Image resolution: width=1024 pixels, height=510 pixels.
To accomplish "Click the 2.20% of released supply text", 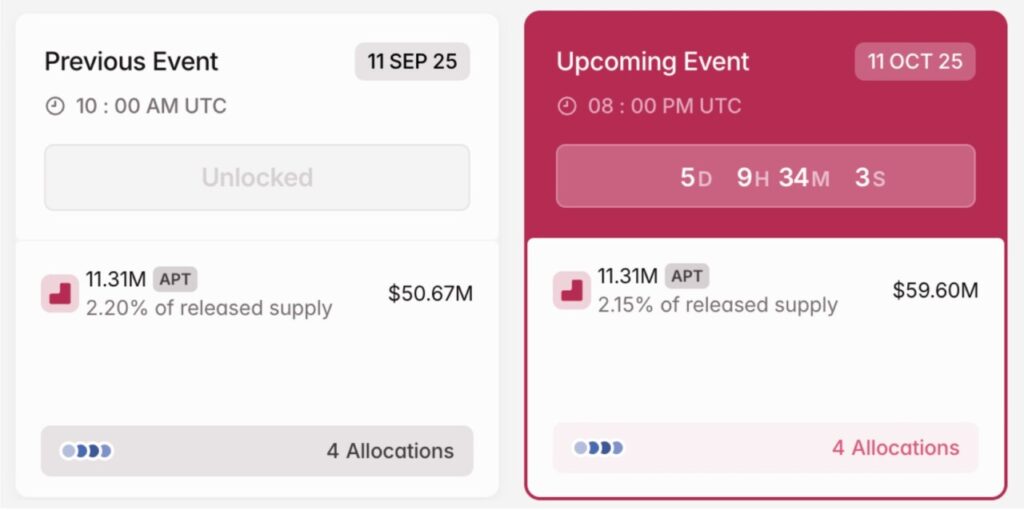I will pyautogui.click(x=209, y=308).
